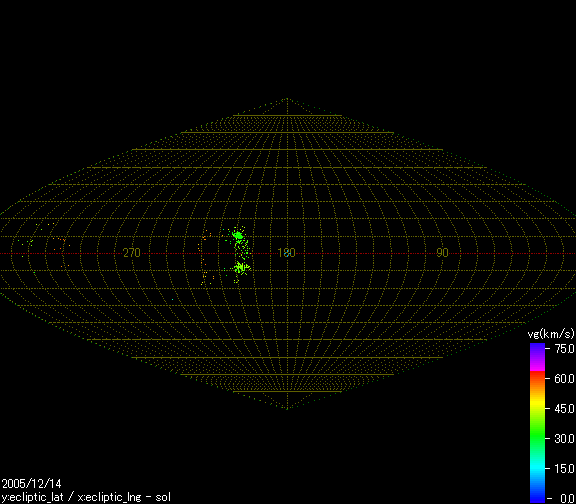576x504 pixels.
Task: Click the ecliptic_lat / ecliptic_lng axis caption
Action: (86, 497)
